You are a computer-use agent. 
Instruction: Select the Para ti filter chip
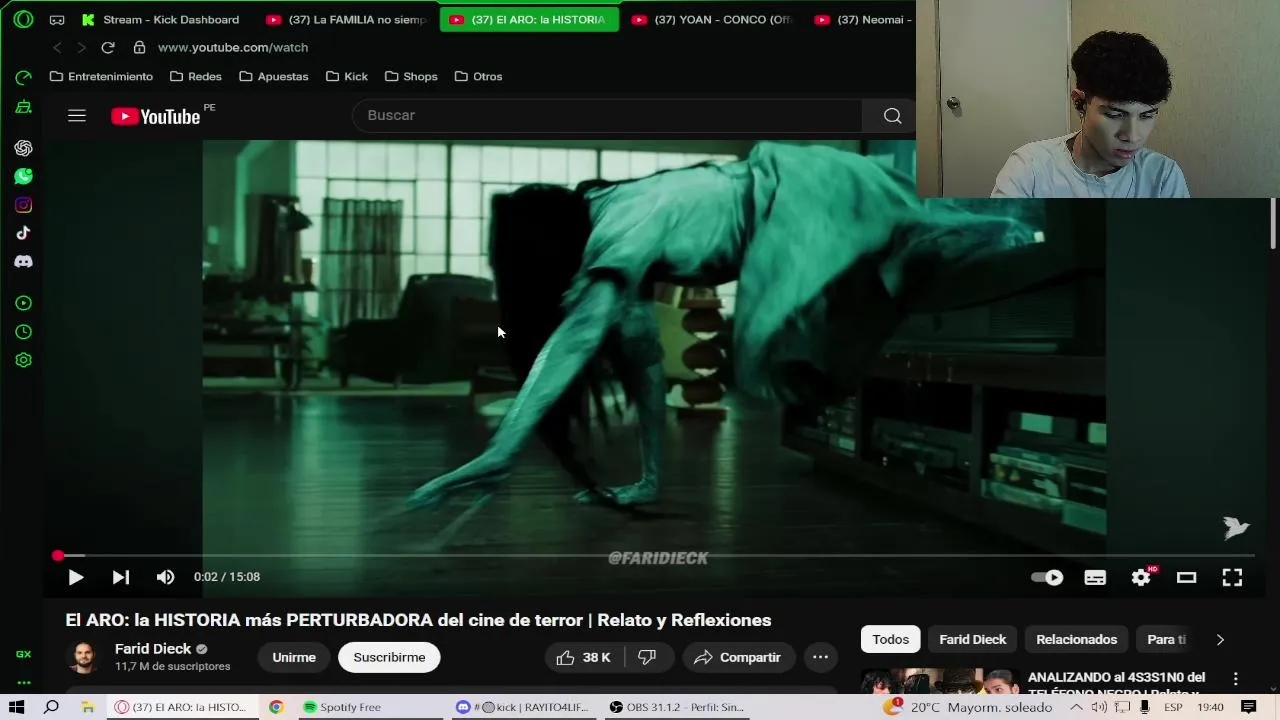(x=1166, y=640)
